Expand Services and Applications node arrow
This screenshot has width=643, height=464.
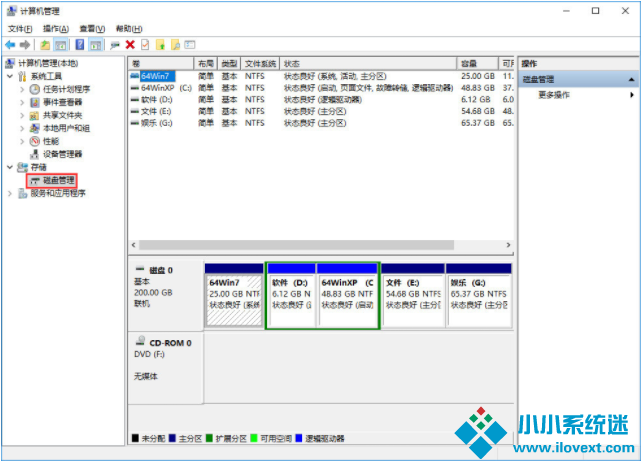coord(10,193)
